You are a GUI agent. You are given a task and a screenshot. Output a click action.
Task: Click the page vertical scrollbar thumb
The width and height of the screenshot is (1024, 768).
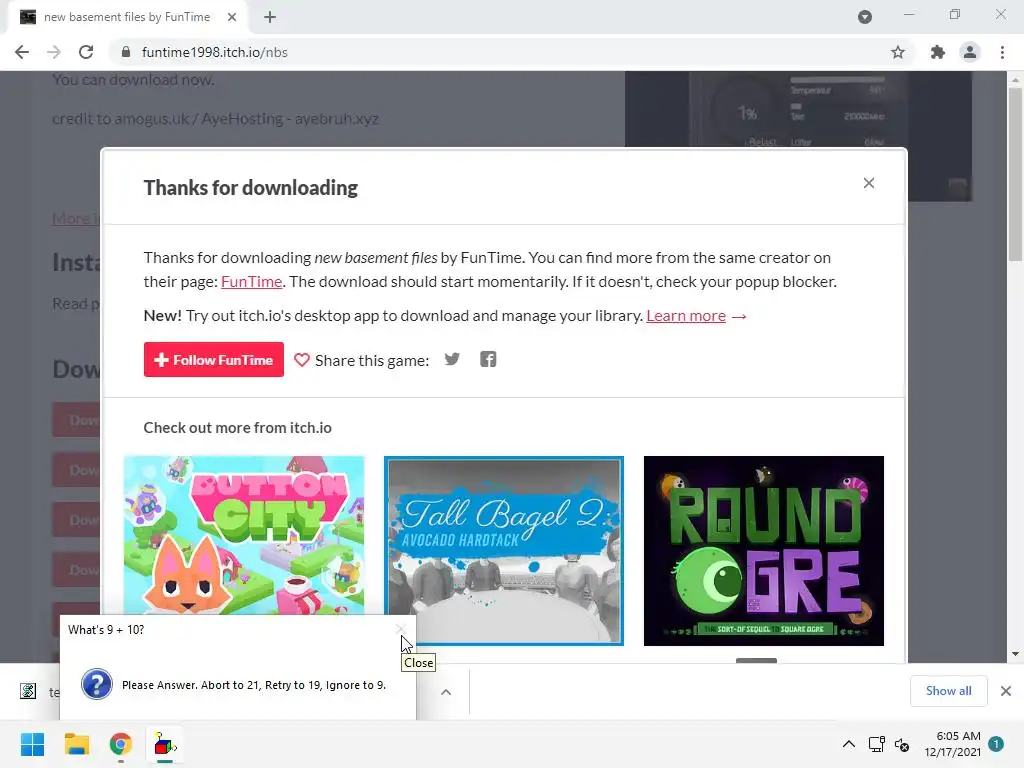(x=1015, y=174)
